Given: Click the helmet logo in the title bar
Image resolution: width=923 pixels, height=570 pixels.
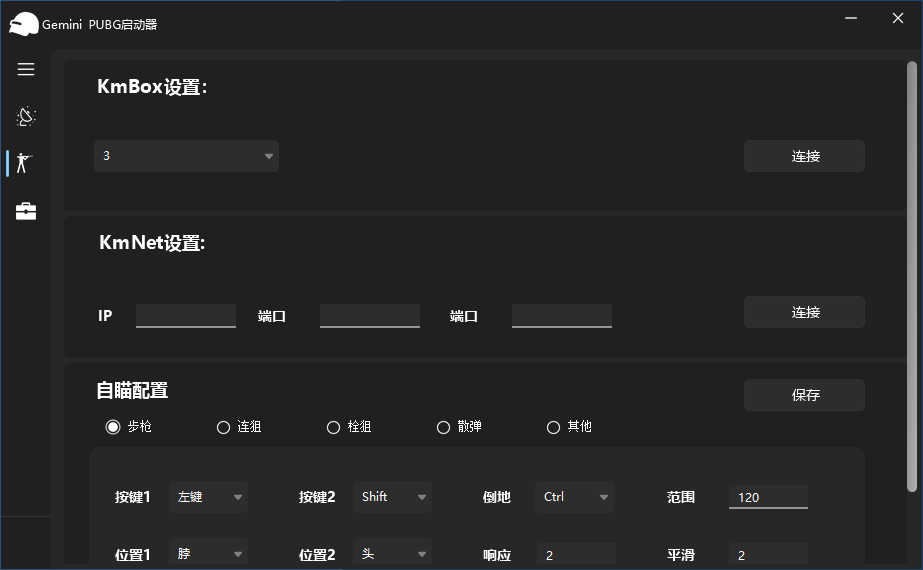Looking at the screenshot, I should point(23,24).
